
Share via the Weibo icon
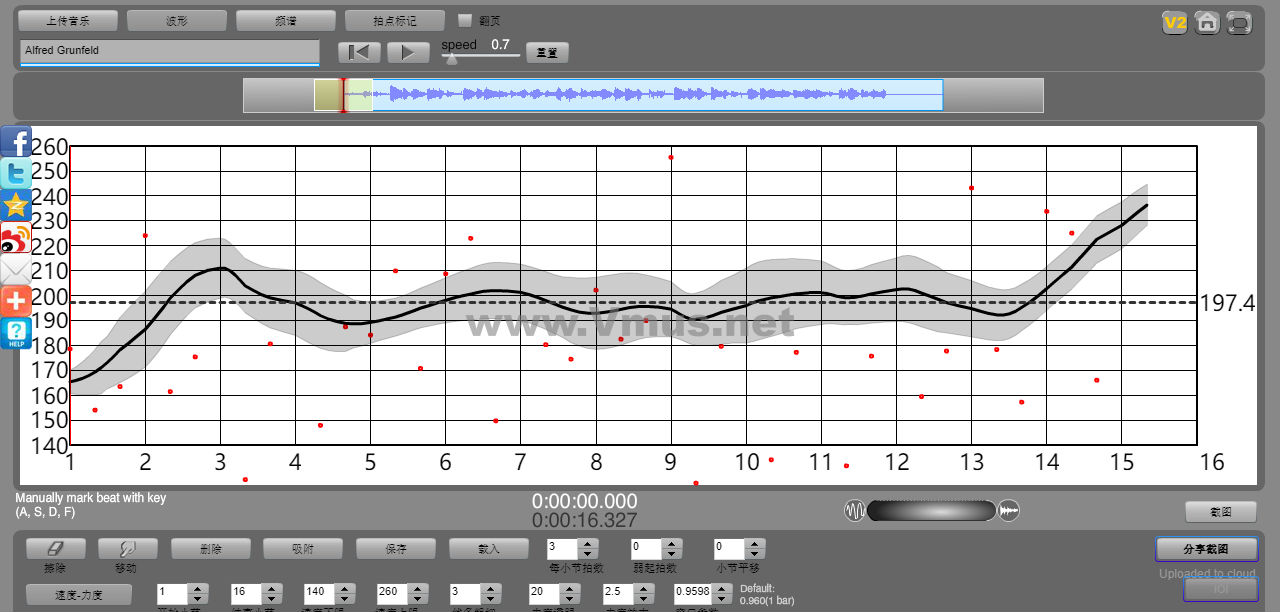click(x=16, y=238)
